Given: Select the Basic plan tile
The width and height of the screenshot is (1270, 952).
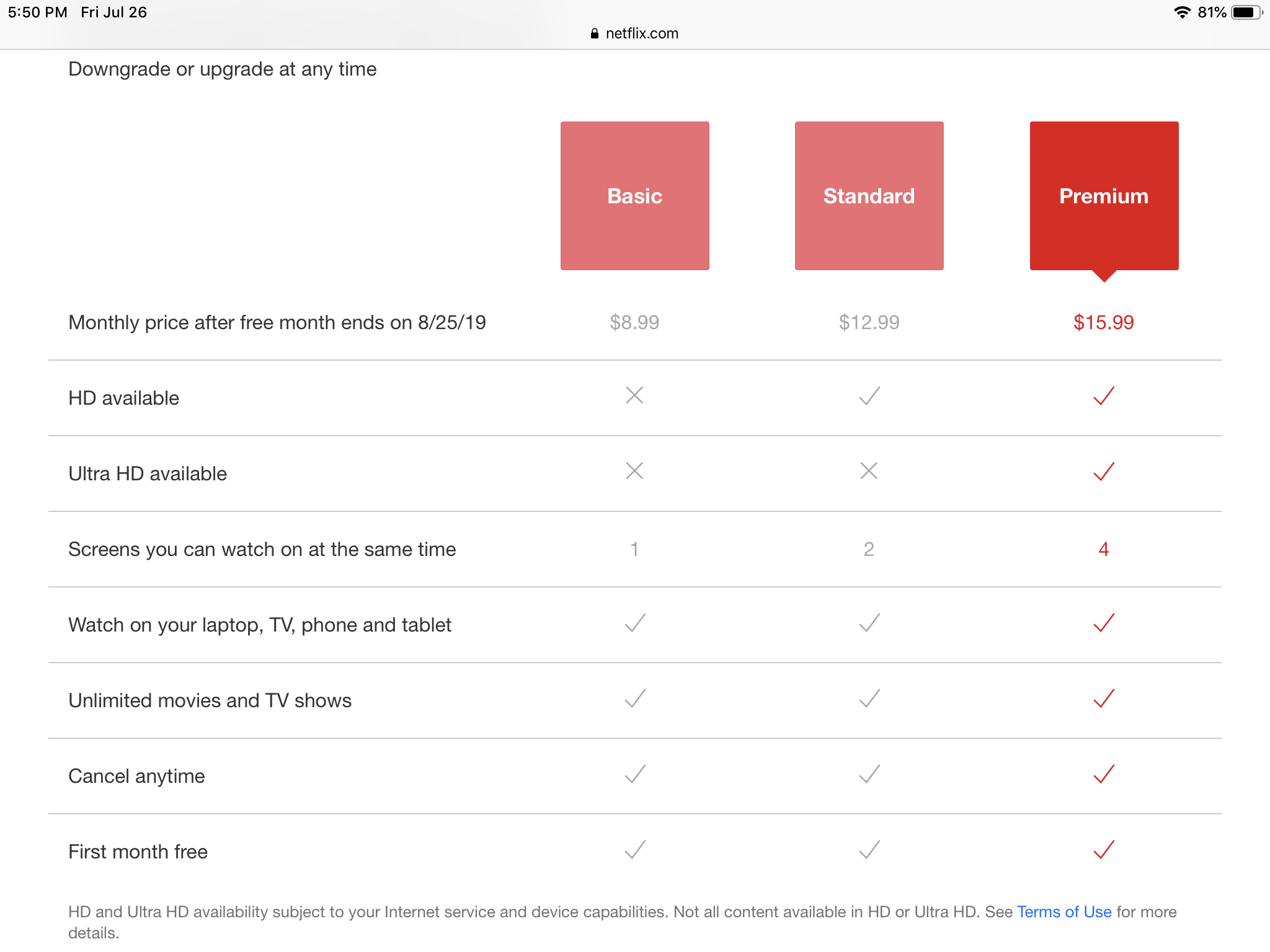Looking at the screenshot, I should click(634, 196).
